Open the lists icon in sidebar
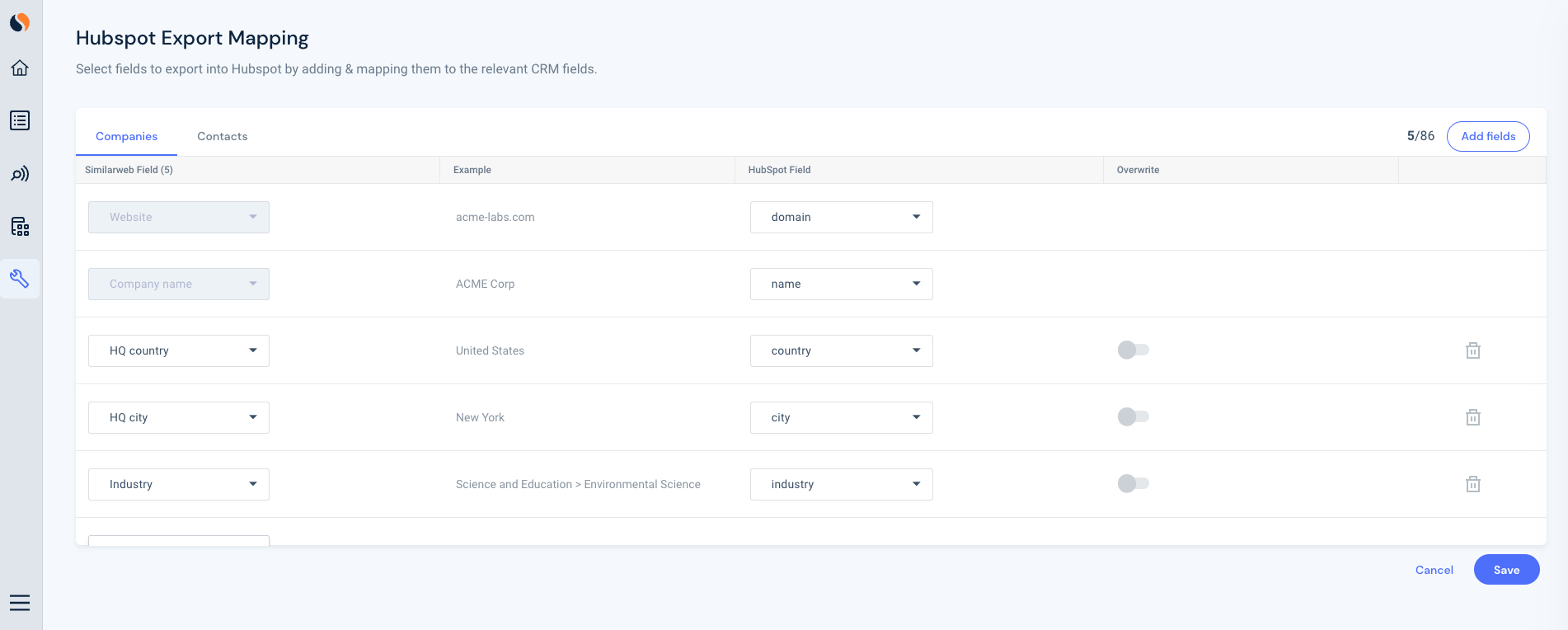Viewport: 1568px width, 630px height. tap(20, 120)
